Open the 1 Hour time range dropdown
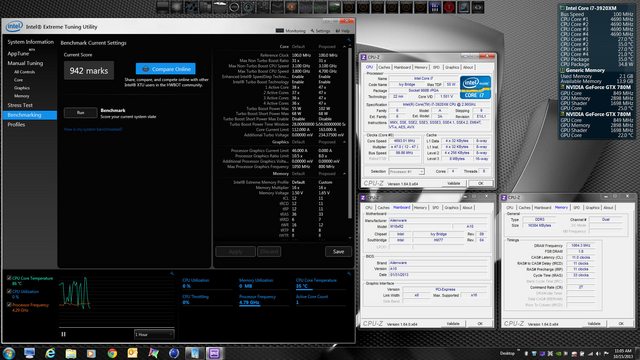The width and height of the screenshot is (640, 360). (154, 334)
